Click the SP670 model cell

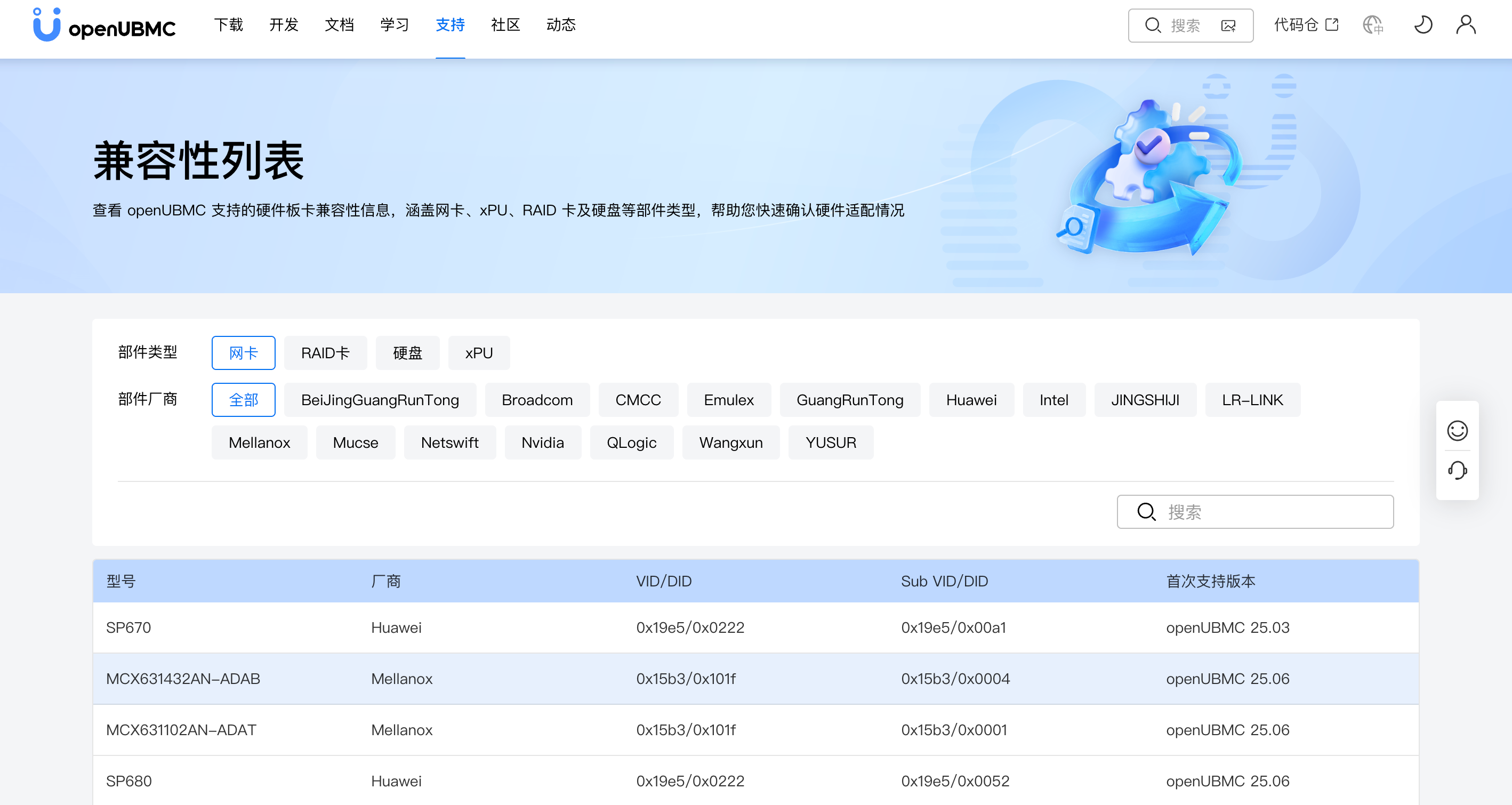click(x=128, y=627)
